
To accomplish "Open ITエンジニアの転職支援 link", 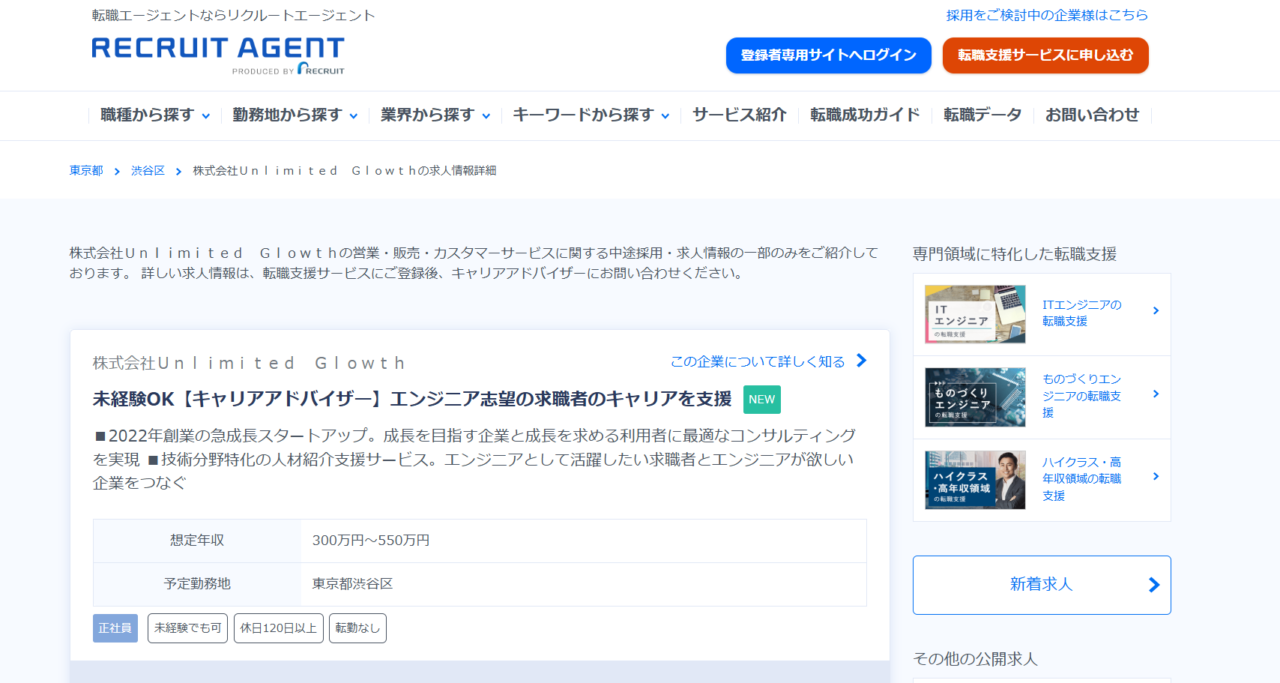I will [1082, 313].
